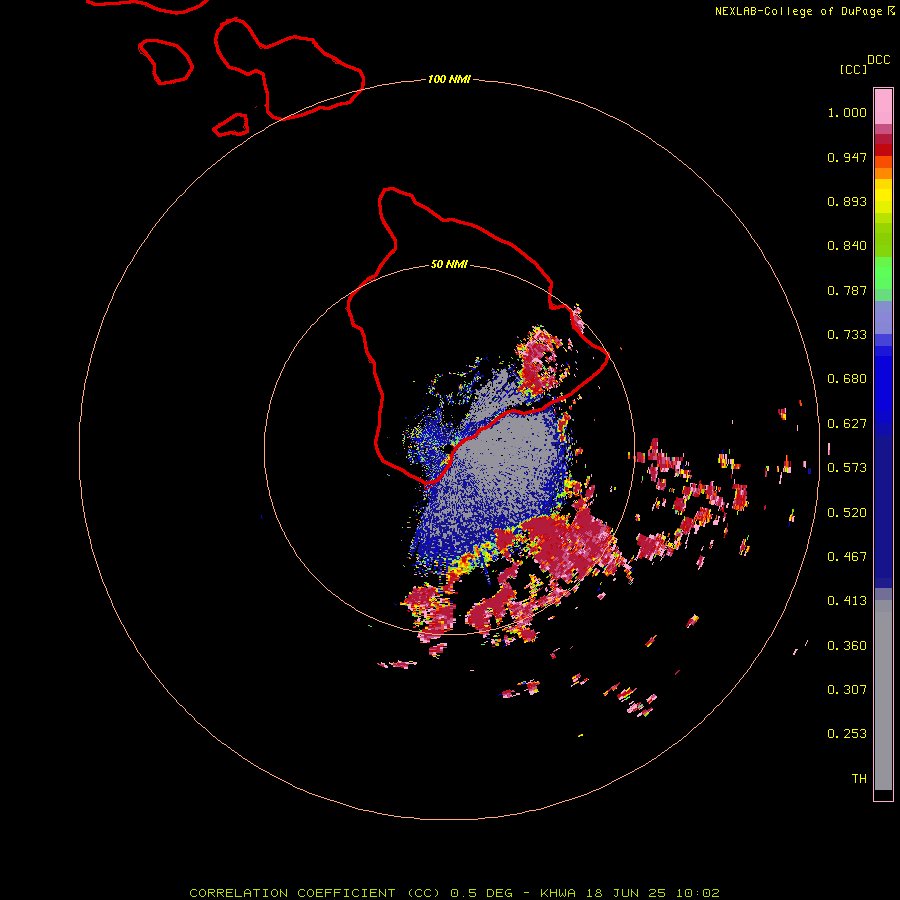Click the TH threshold label
The width and height of the screenshot is (900, 900).
[859, 779]
